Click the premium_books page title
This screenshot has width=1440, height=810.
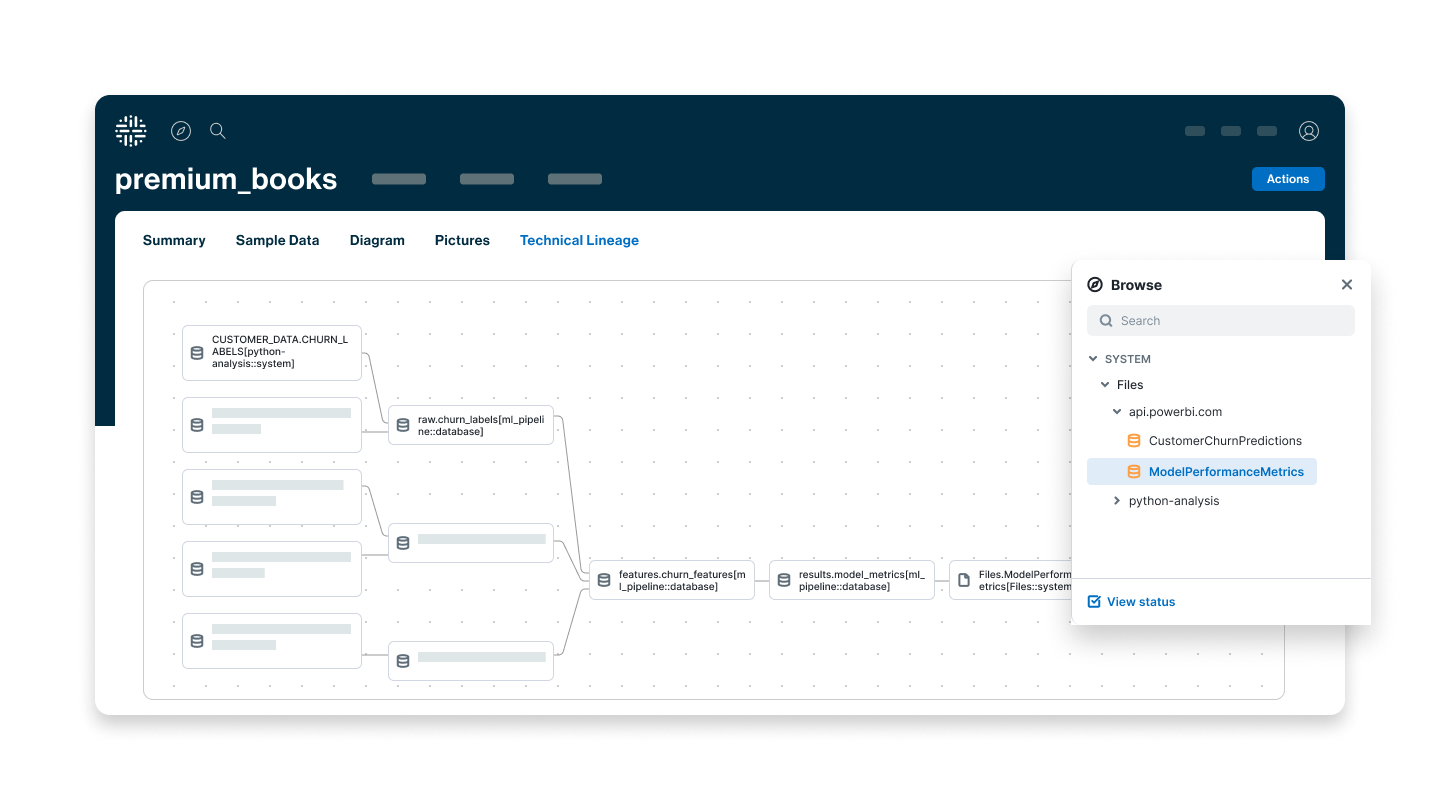click(x=226, y=179)
